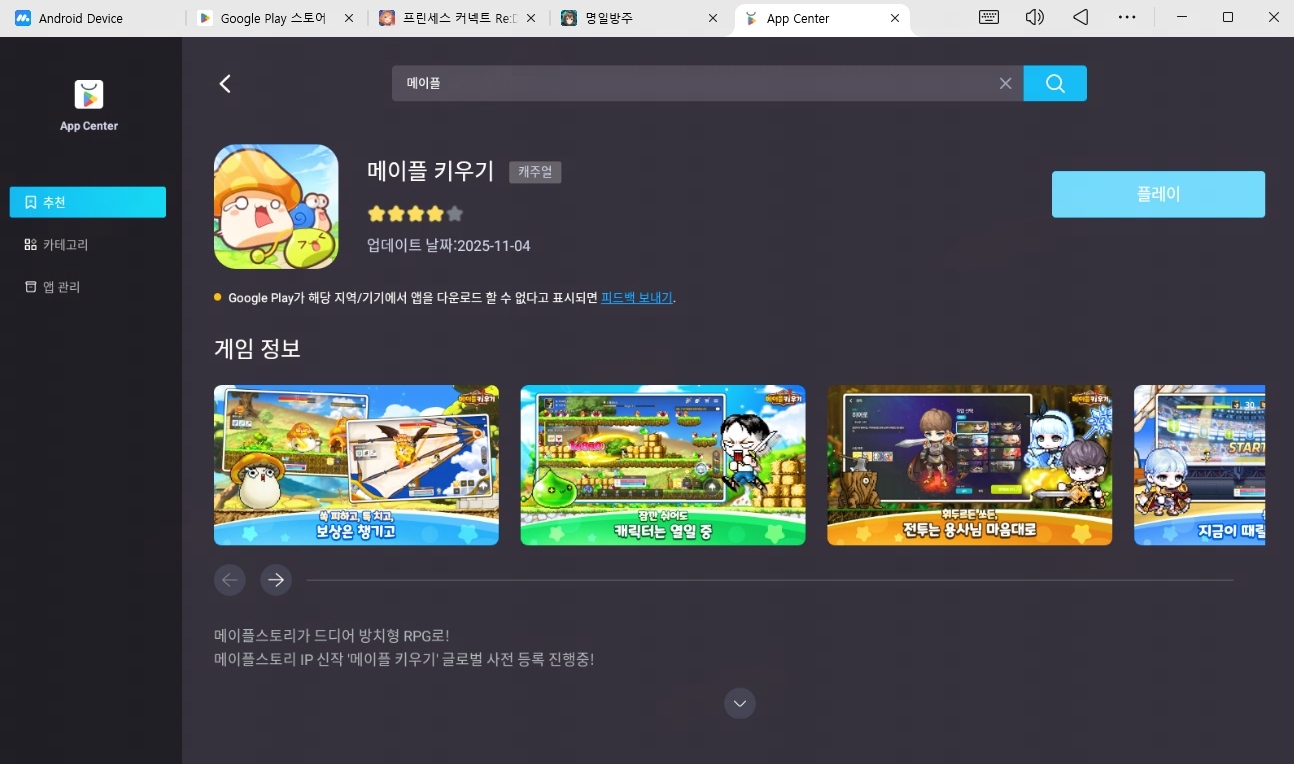The image size is (1294, 764).
Task: Click the back arrow beside search bar
Action: pyautogui.click(x=225, y=84)
